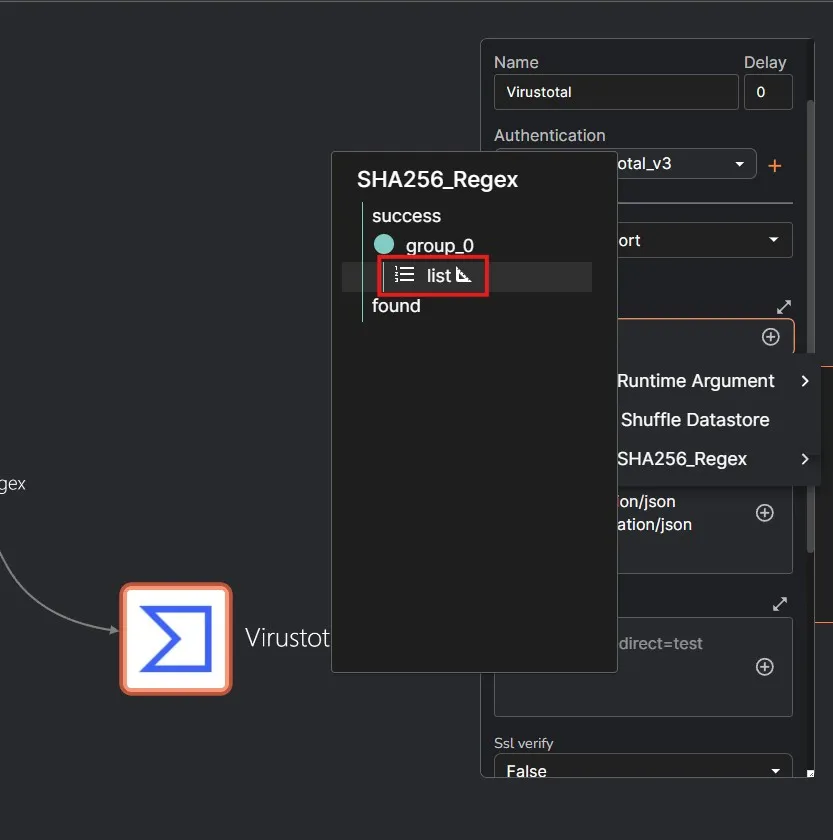Click the teal circle next to group_0
Screen dimensions: 833x840
384,245
